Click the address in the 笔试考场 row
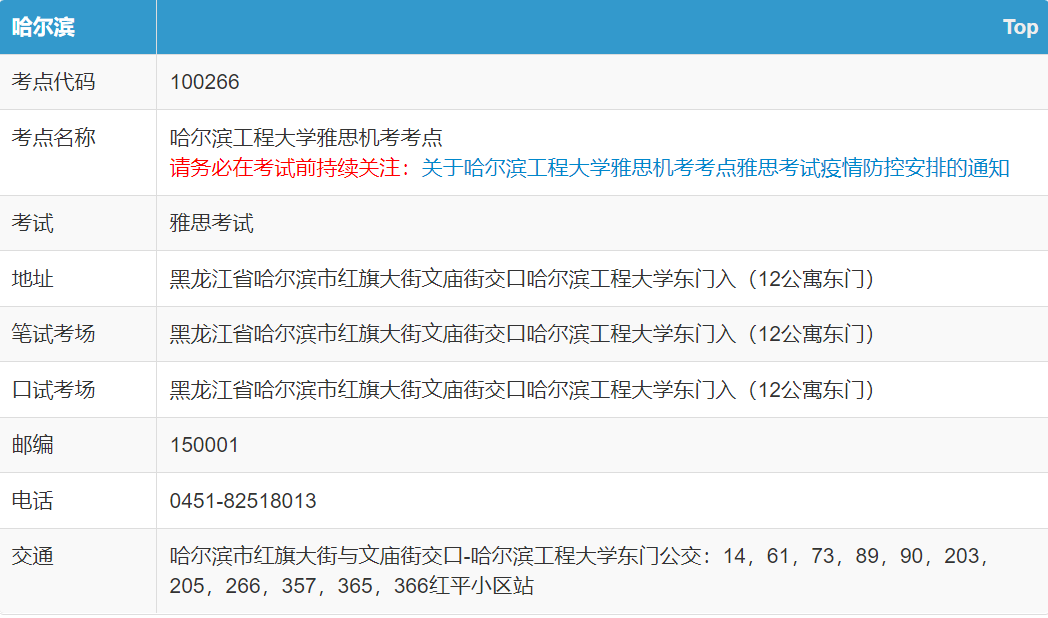1048x618 pixels. (522, 334)
